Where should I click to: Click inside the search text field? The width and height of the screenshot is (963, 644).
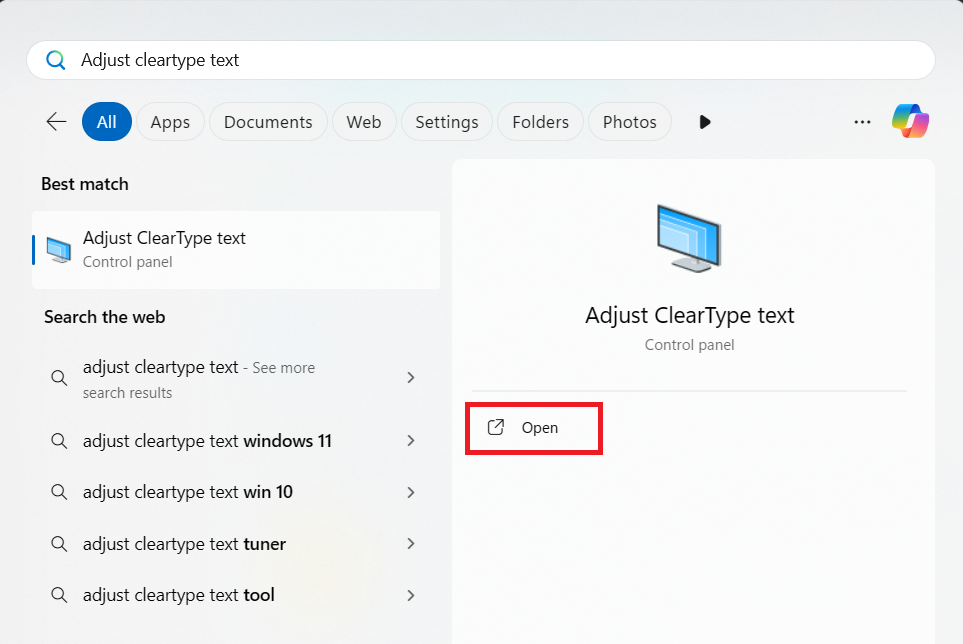click(500, 60)
